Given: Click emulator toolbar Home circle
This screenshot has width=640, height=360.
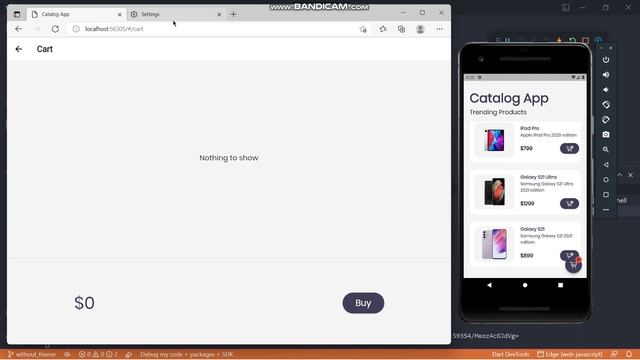Looking at the screenshot, I should (x=606, y=180).
